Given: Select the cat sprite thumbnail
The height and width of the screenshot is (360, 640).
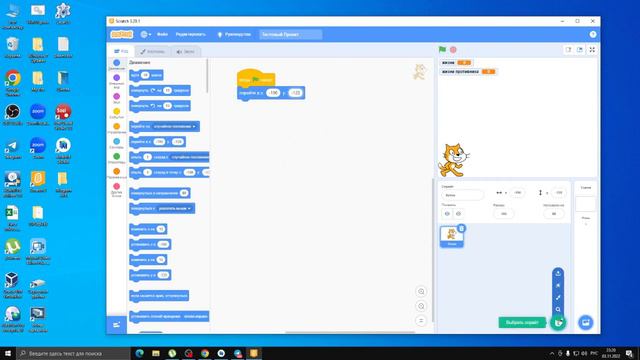Looking at the screenshot, I should (451, 236).
